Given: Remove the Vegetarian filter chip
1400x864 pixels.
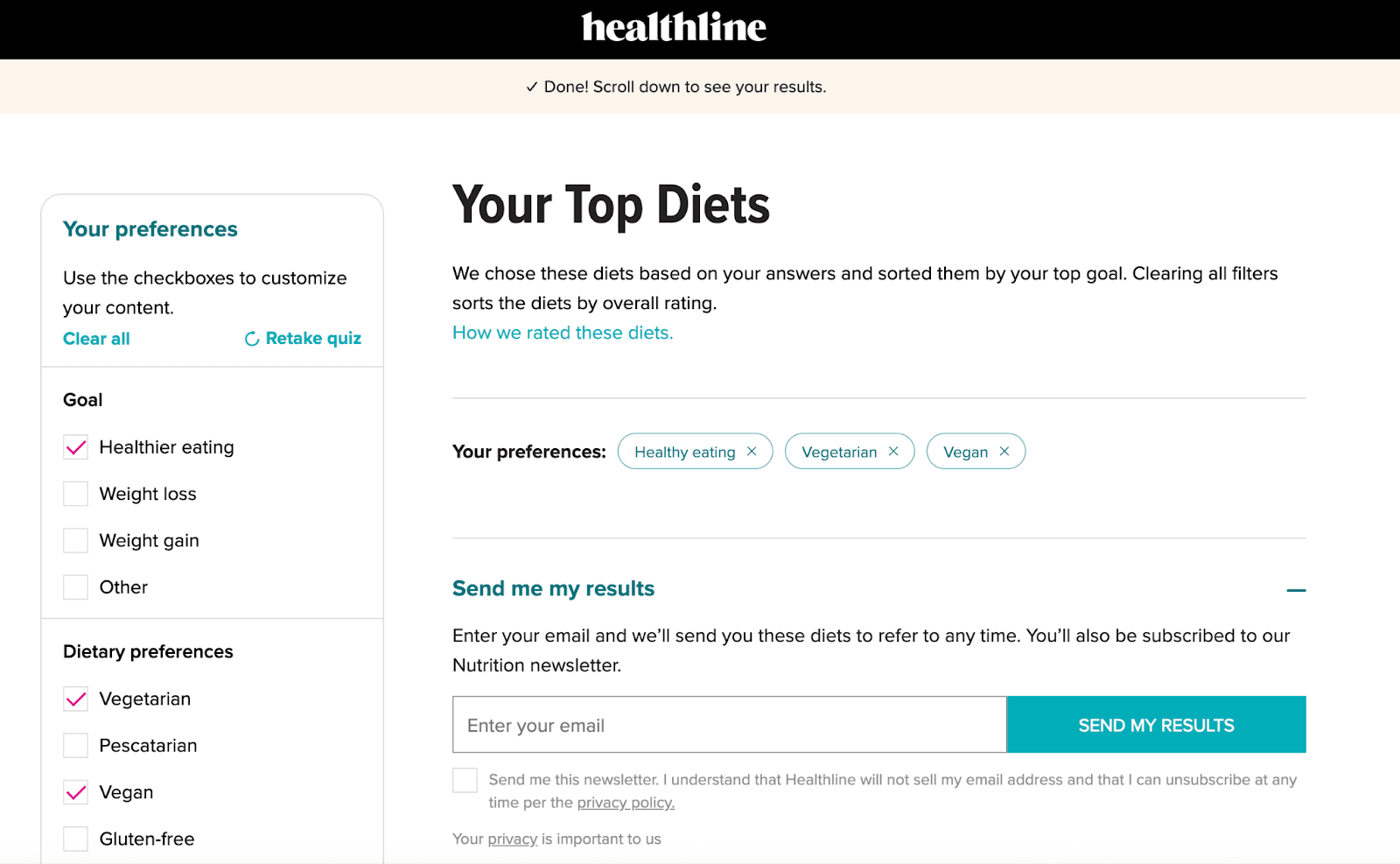Looking at the screenshot, I should tap(893, 452).
